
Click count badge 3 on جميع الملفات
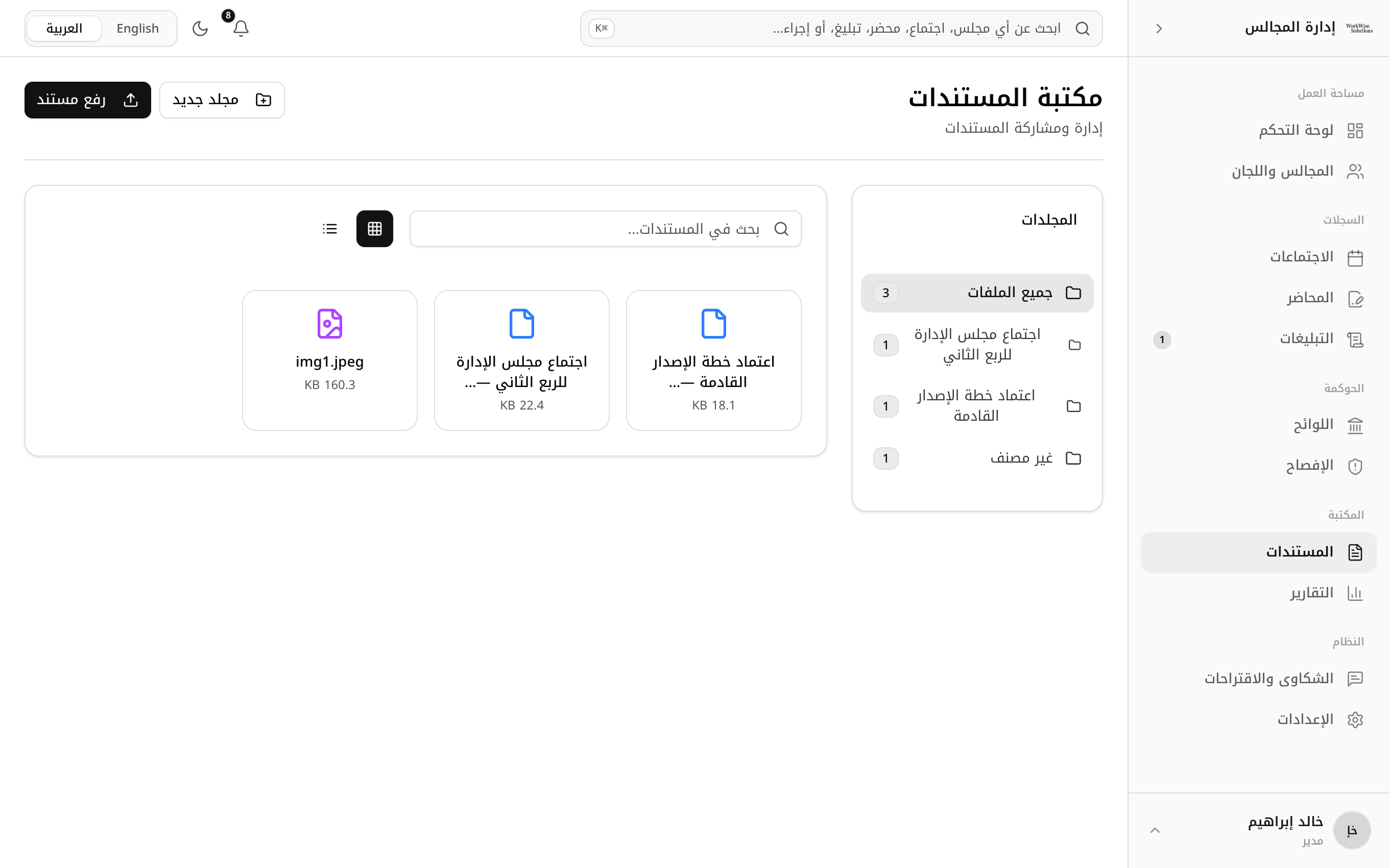tap(885, 293)
